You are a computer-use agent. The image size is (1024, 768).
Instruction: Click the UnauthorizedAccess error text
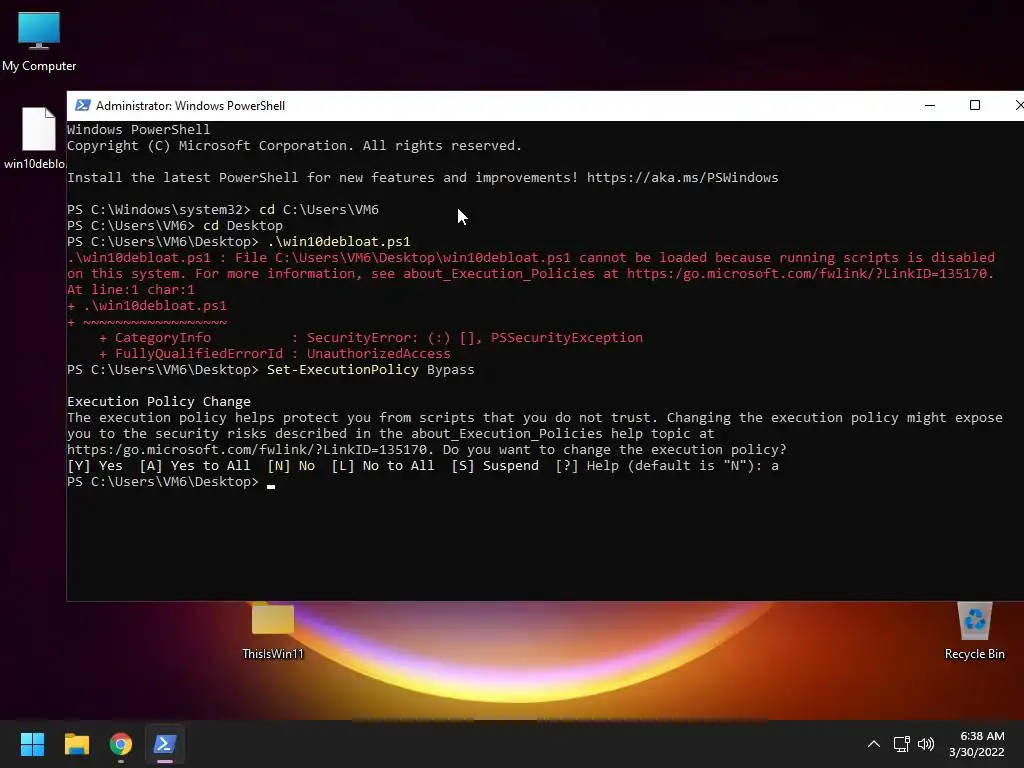pyautogui.click(x=379, y=354)
